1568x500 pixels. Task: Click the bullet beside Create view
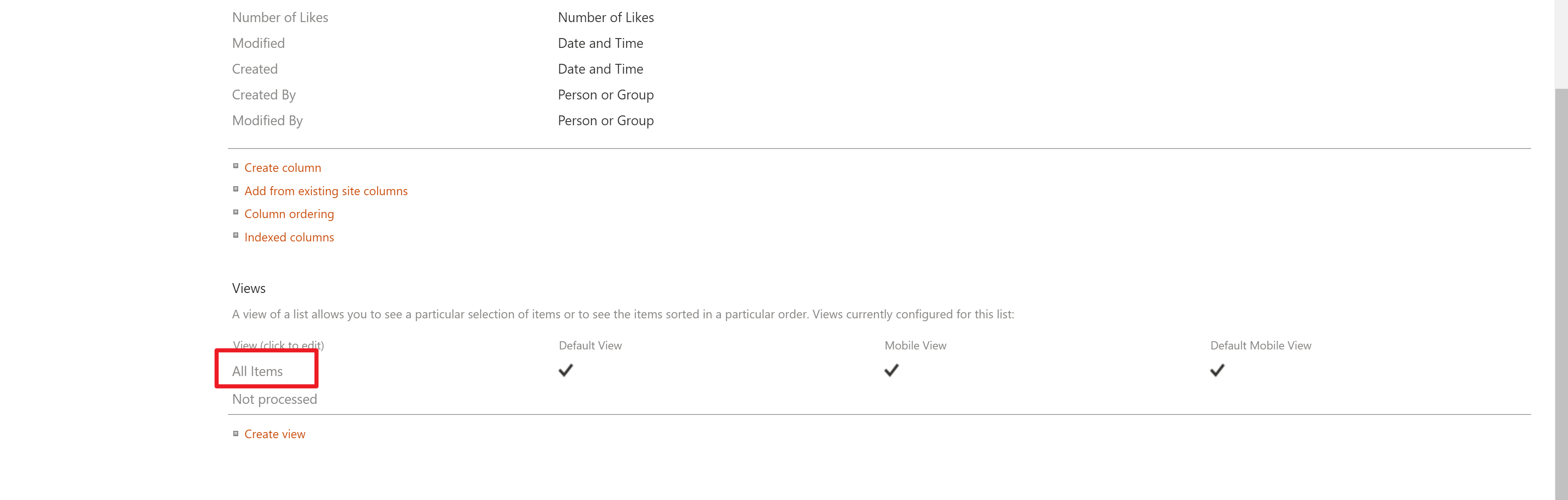[236, 434]
